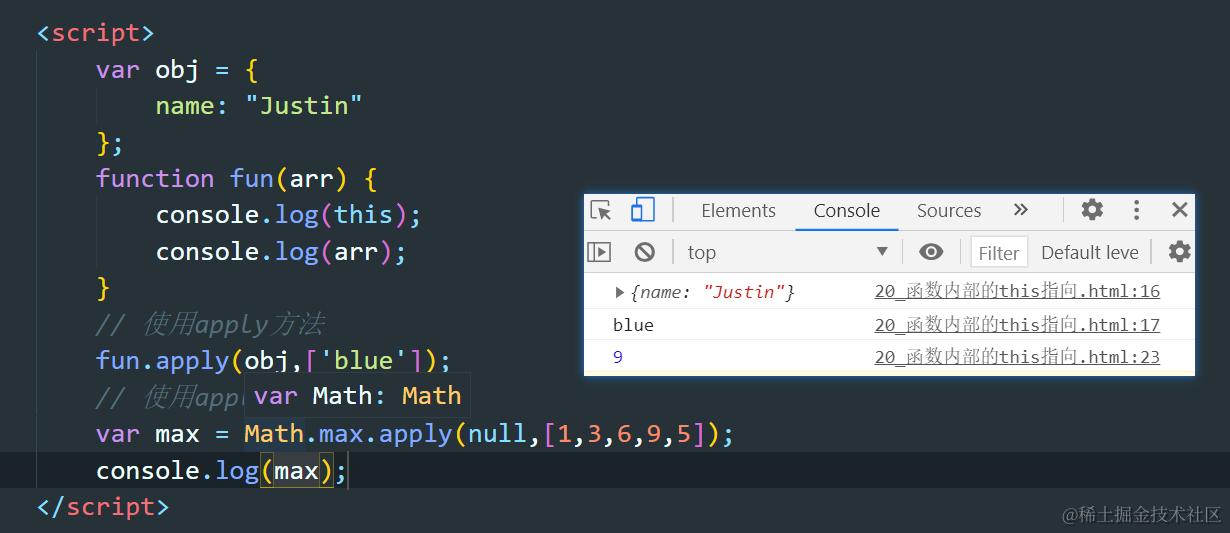Viewport: 1230px width, 533px height.
Task: Click the var obj declaration
Action: (177, 70)
